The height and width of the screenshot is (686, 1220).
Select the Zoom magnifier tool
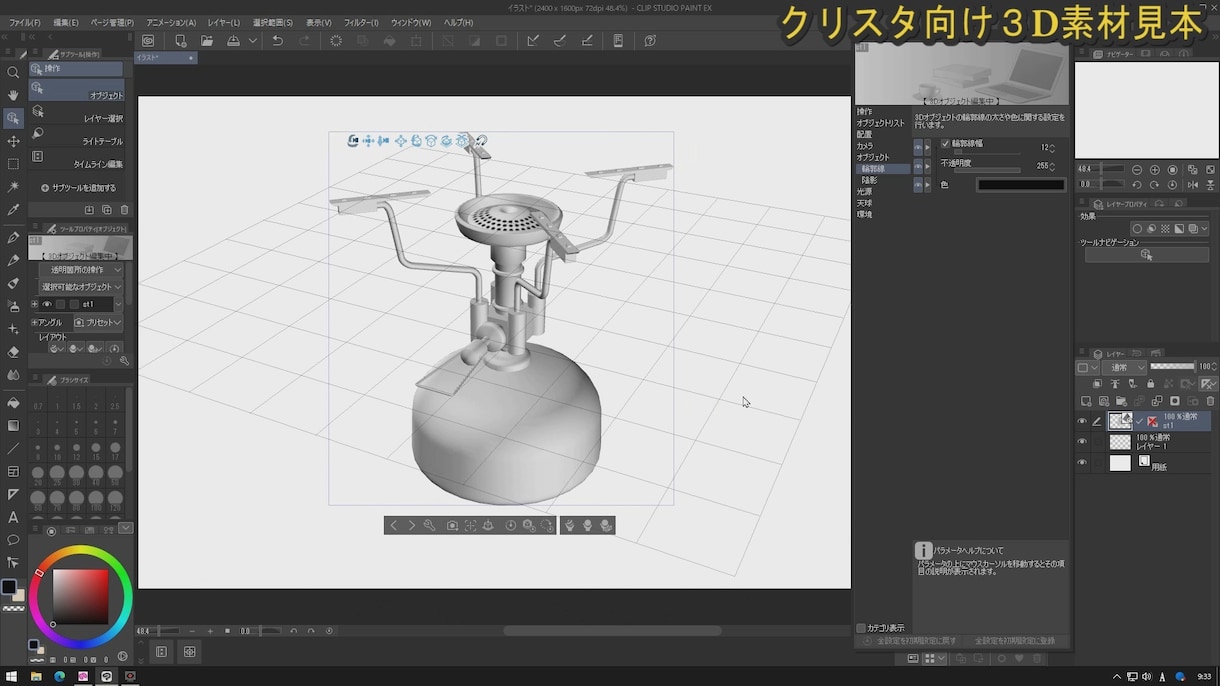tap(13, 72)
